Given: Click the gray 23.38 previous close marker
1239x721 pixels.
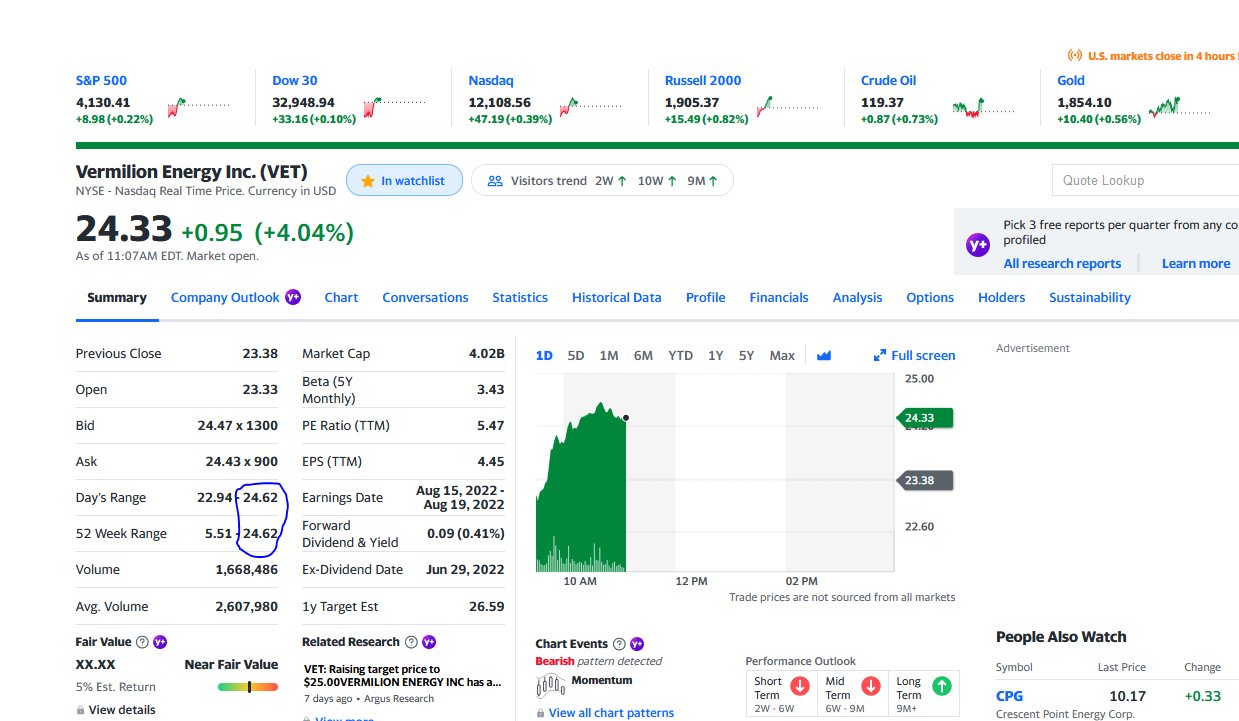Looking at the screenshot, I should (x=926, y=480).
